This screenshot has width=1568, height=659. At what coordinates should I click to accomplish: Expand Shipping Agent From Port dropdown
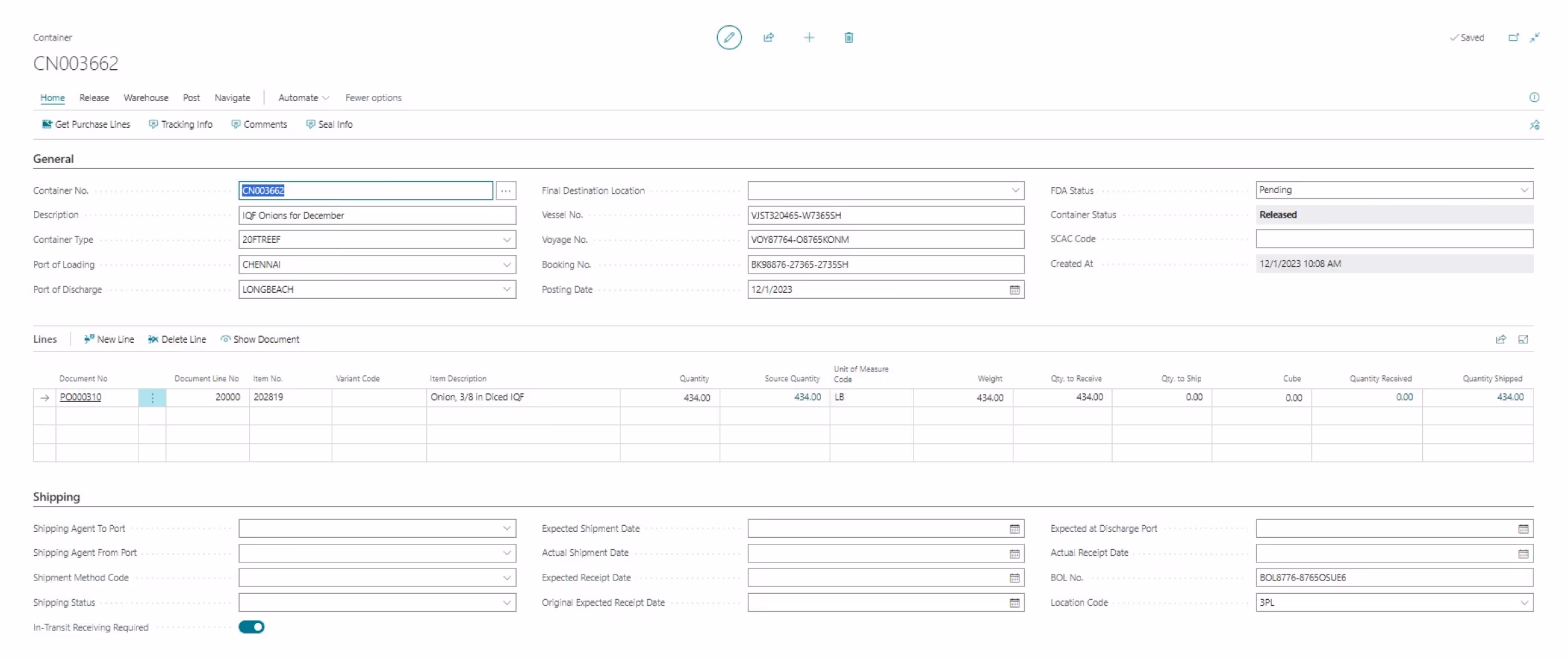tap(507, 553)
